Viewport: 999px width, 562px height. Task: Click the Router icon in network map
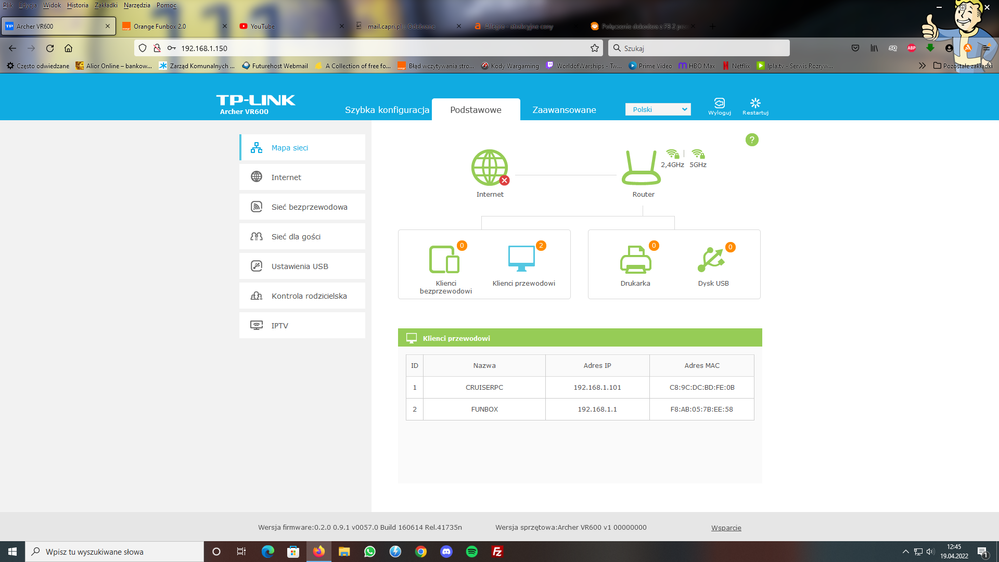click(x=642, y=168)
